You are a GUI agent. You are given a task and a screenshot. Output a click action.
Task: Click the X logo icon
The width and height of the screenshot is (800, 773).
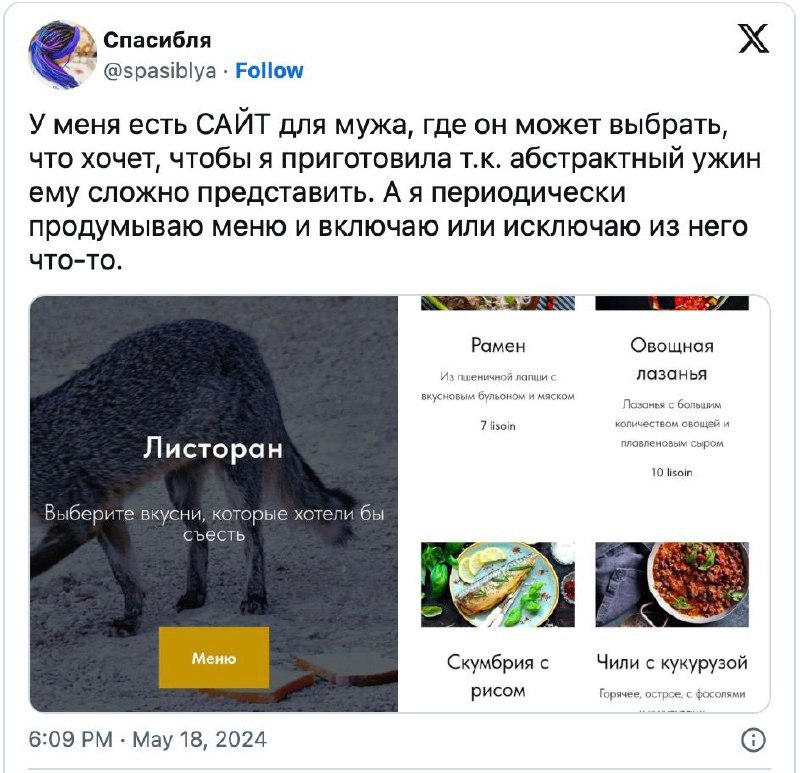point(754,39)
